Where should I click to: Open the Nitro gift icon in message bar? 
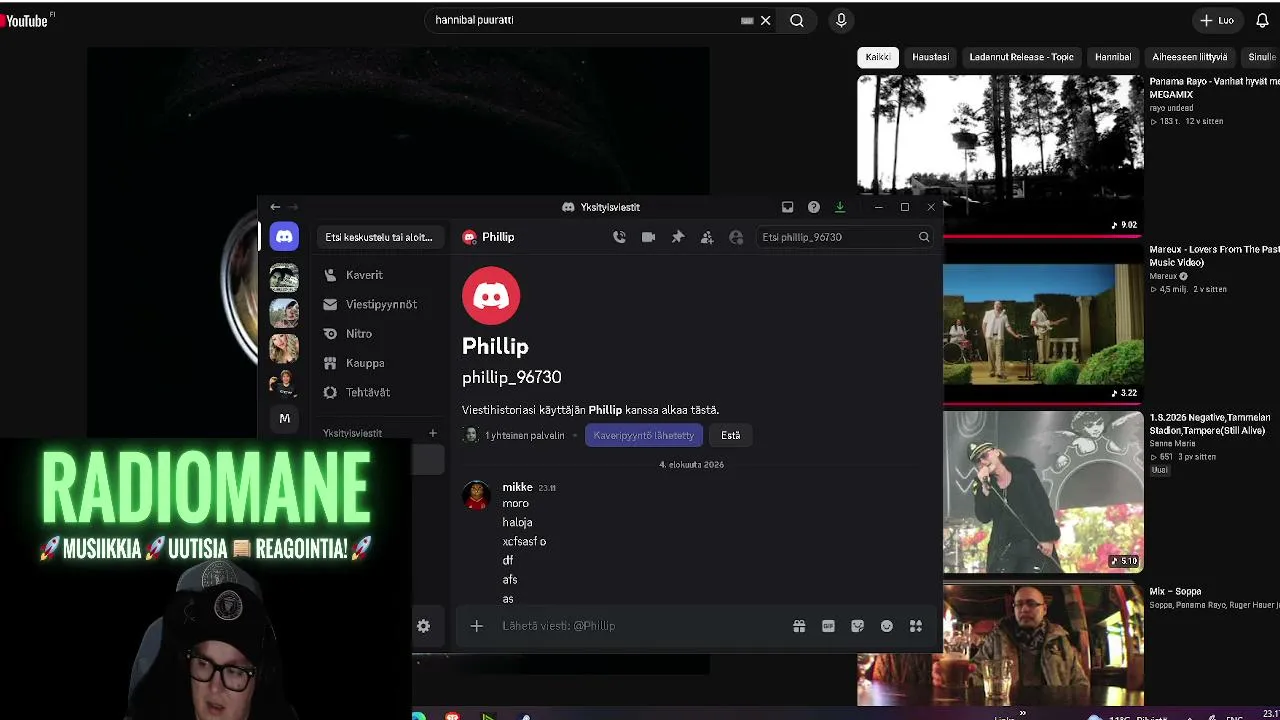click(x=799, y=626)
